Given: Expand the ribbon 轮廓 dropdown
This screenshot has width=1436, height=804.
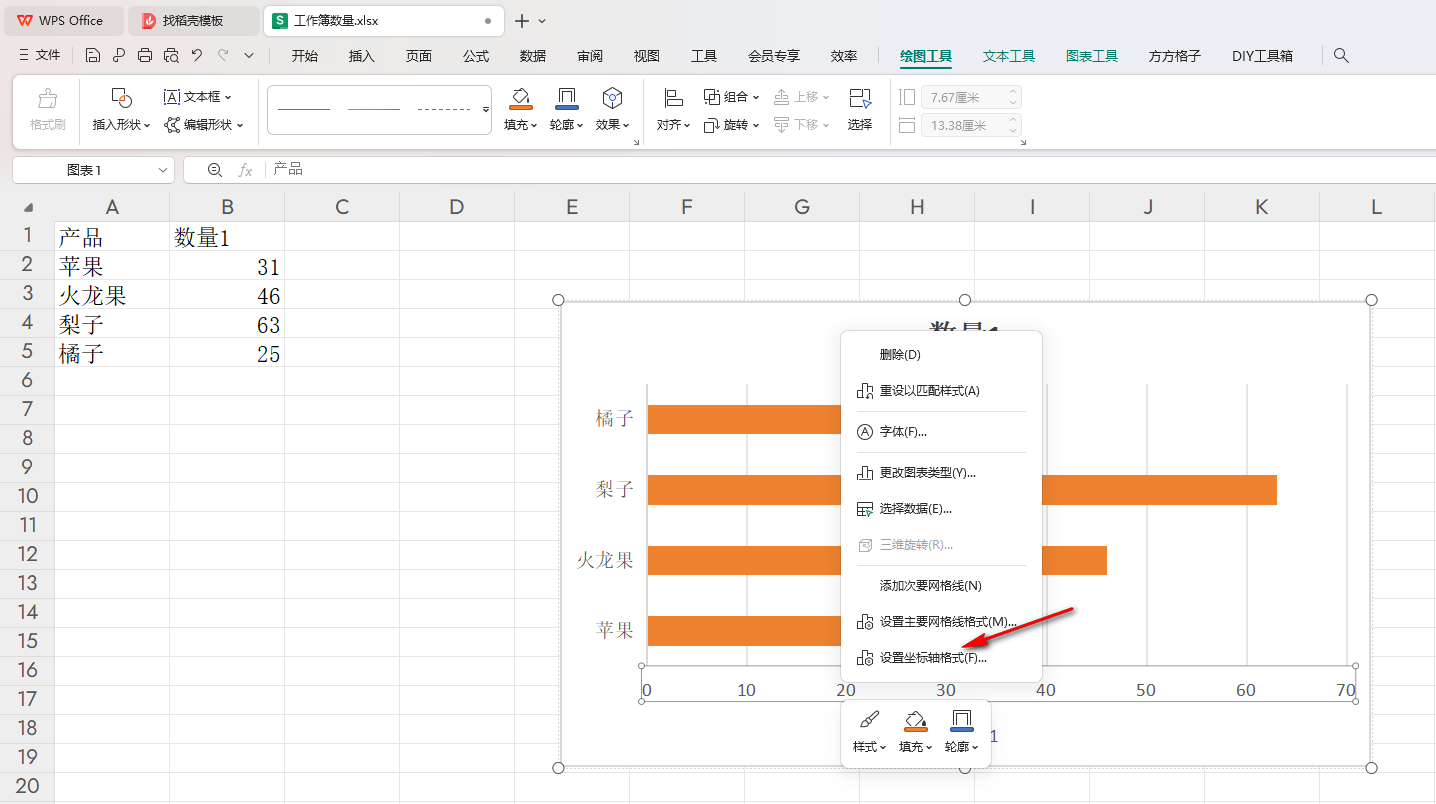Looking at the screenshot, I should click(x=581, y=126).
